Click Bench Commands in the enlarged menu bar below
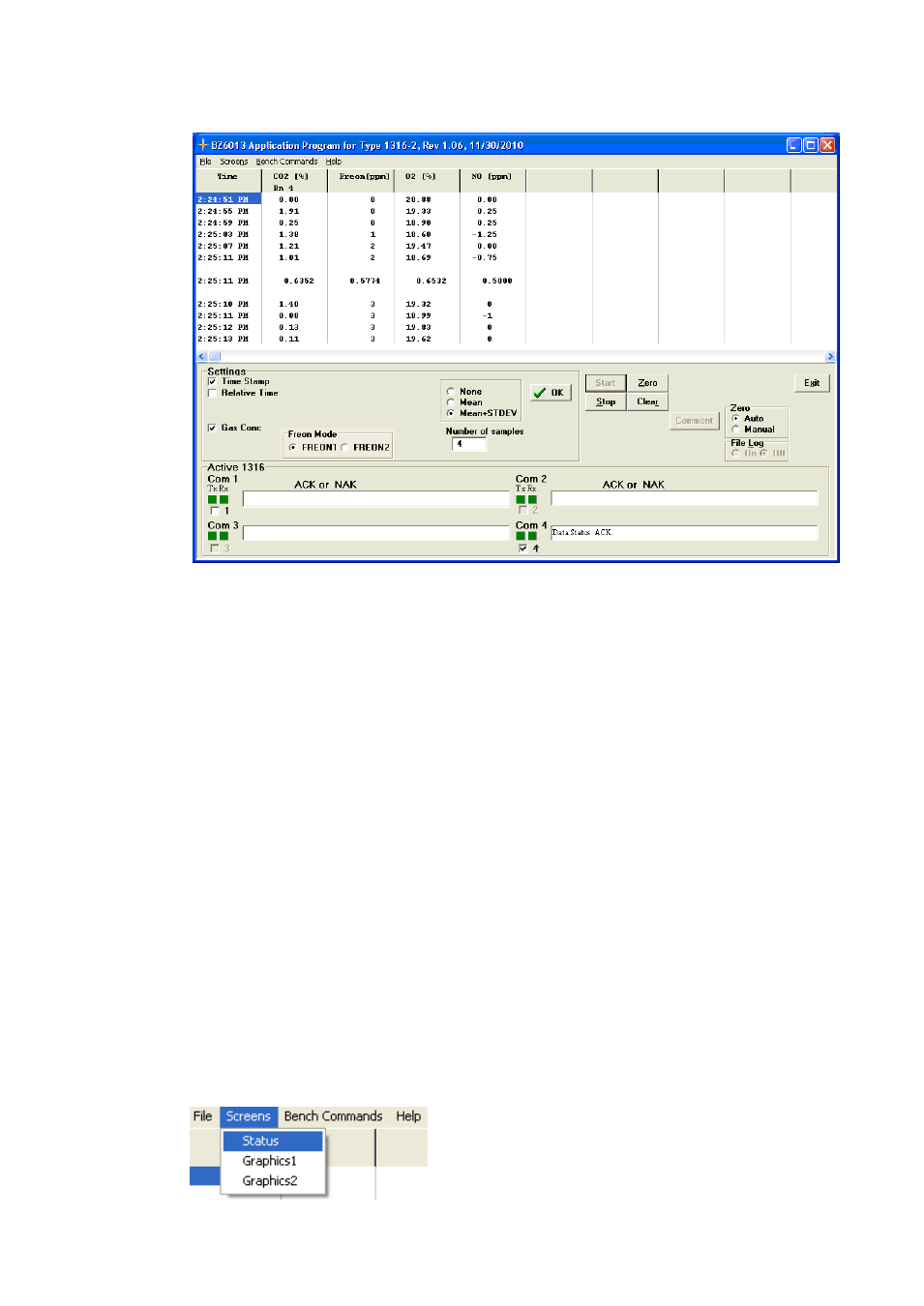 coord(333,1116)
